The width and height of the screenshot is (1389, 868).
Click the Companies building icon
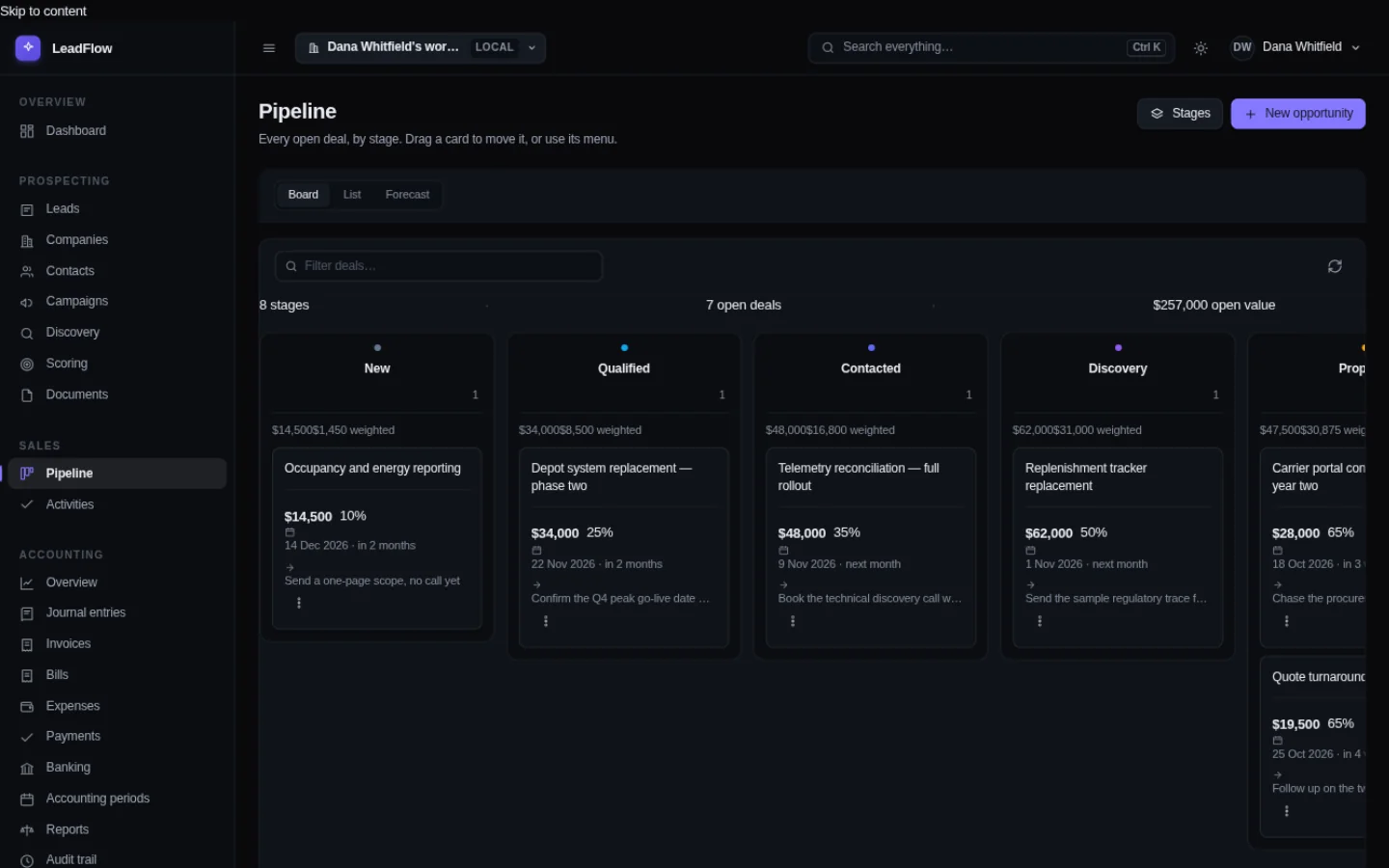point(27,240)
